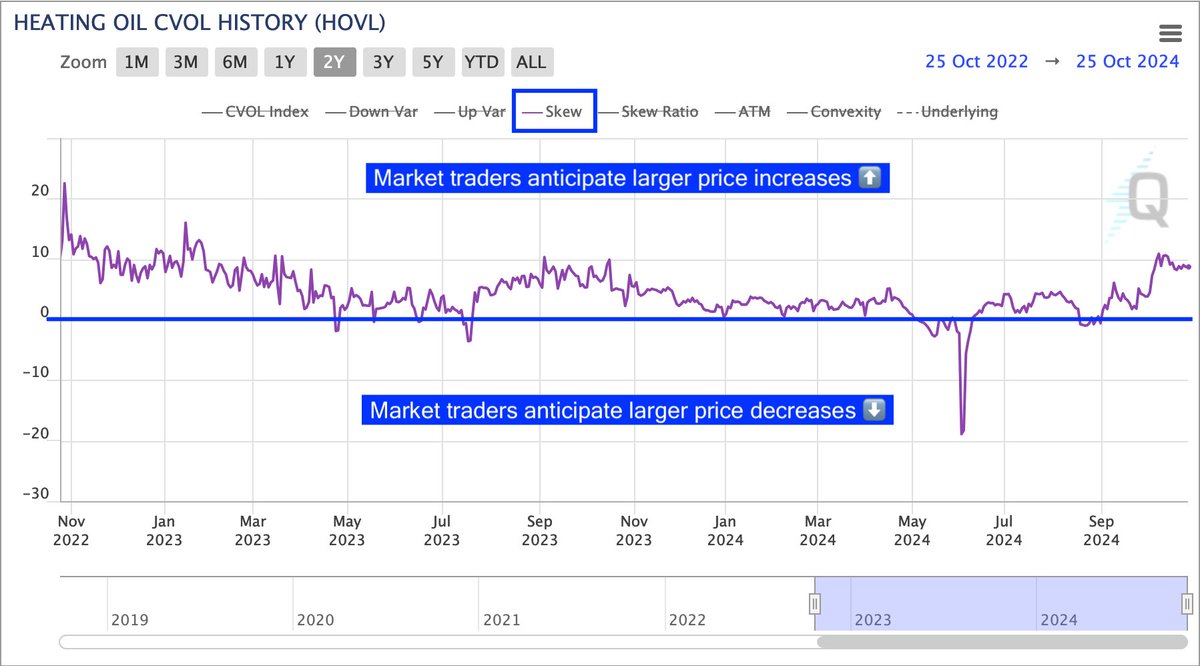Click the -30 y-axis label
Screen dimensions: 1200x666
click(x=36, y=494)
